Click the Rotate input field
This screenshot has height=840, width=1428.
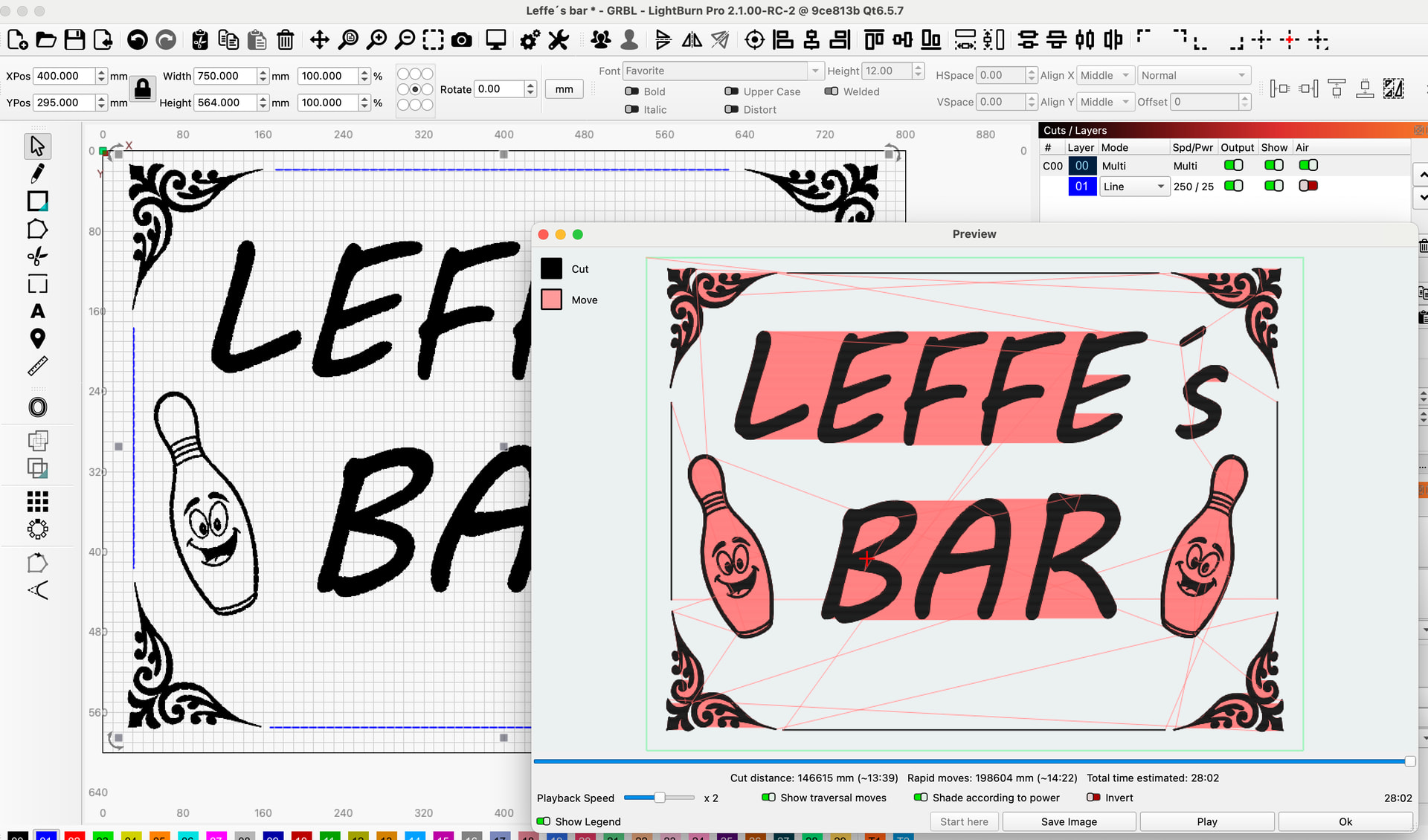tap(498, 89)
